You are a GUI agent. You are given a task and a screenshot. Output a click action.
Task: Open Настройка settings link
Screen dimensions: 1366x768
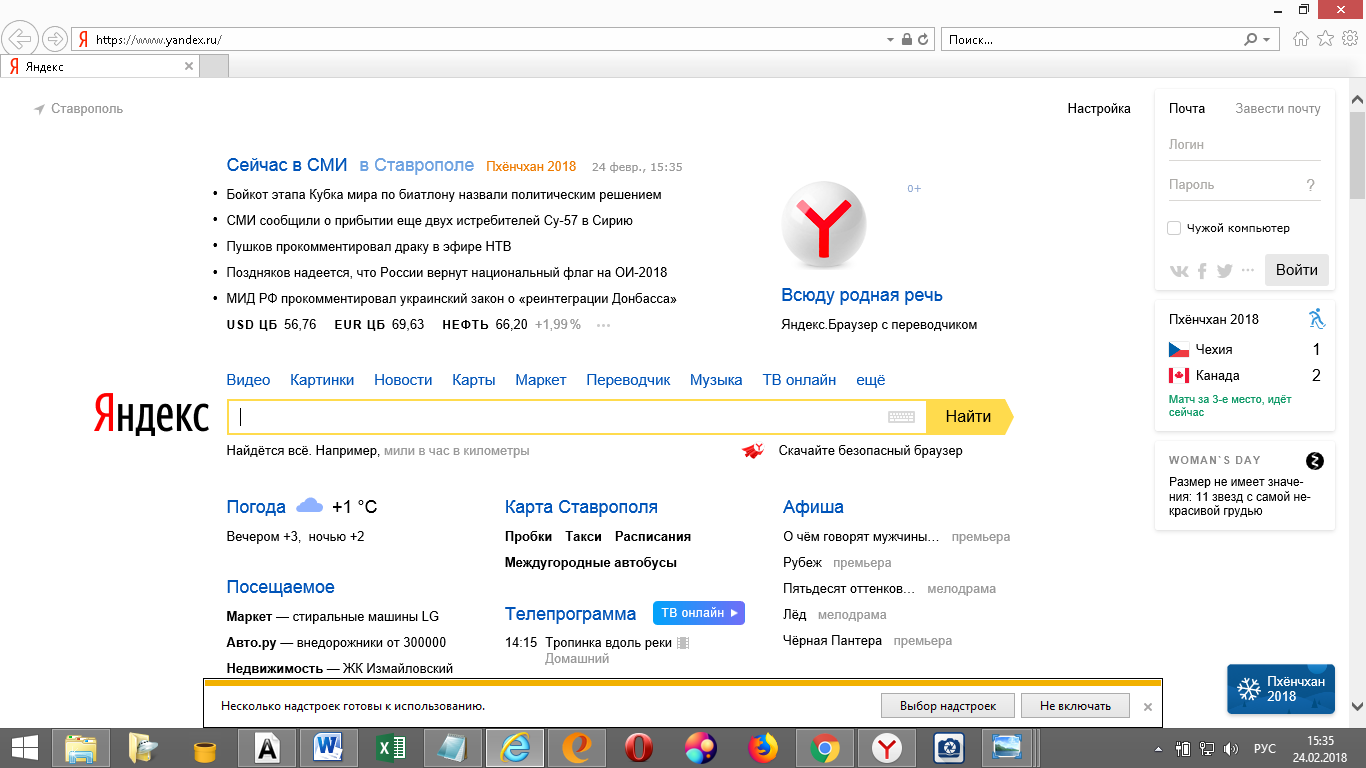(1099, 108)
